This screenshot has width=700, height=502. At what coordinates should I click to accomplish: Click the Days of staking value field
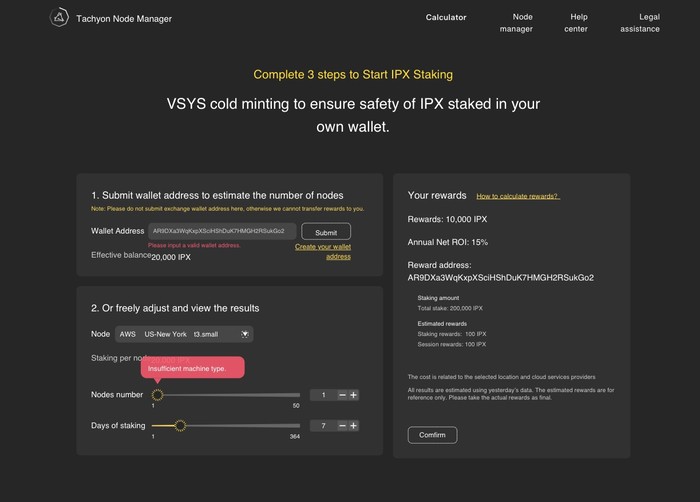(x=323, y=426)
